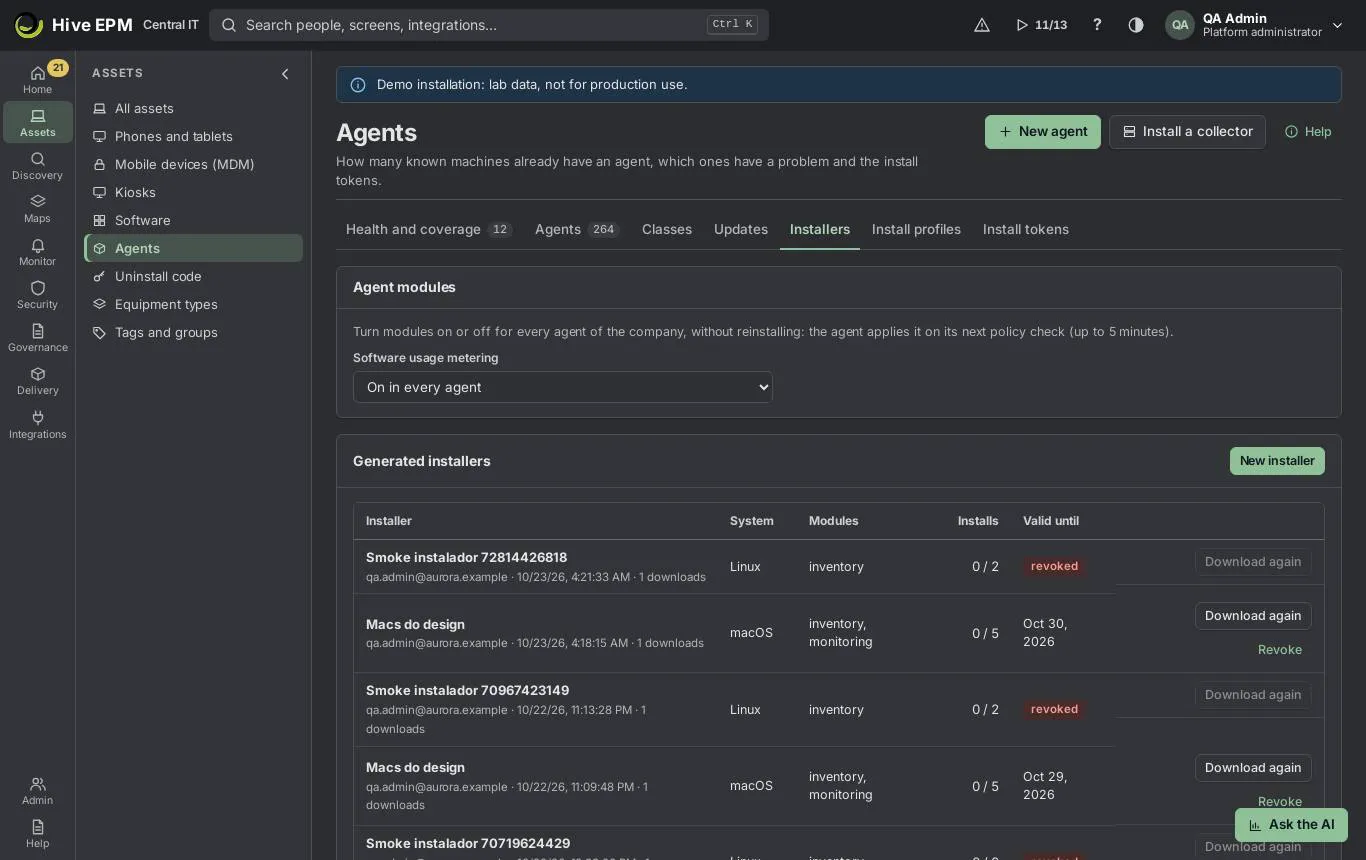Open Help at bottom of left rail

point(37,833)
